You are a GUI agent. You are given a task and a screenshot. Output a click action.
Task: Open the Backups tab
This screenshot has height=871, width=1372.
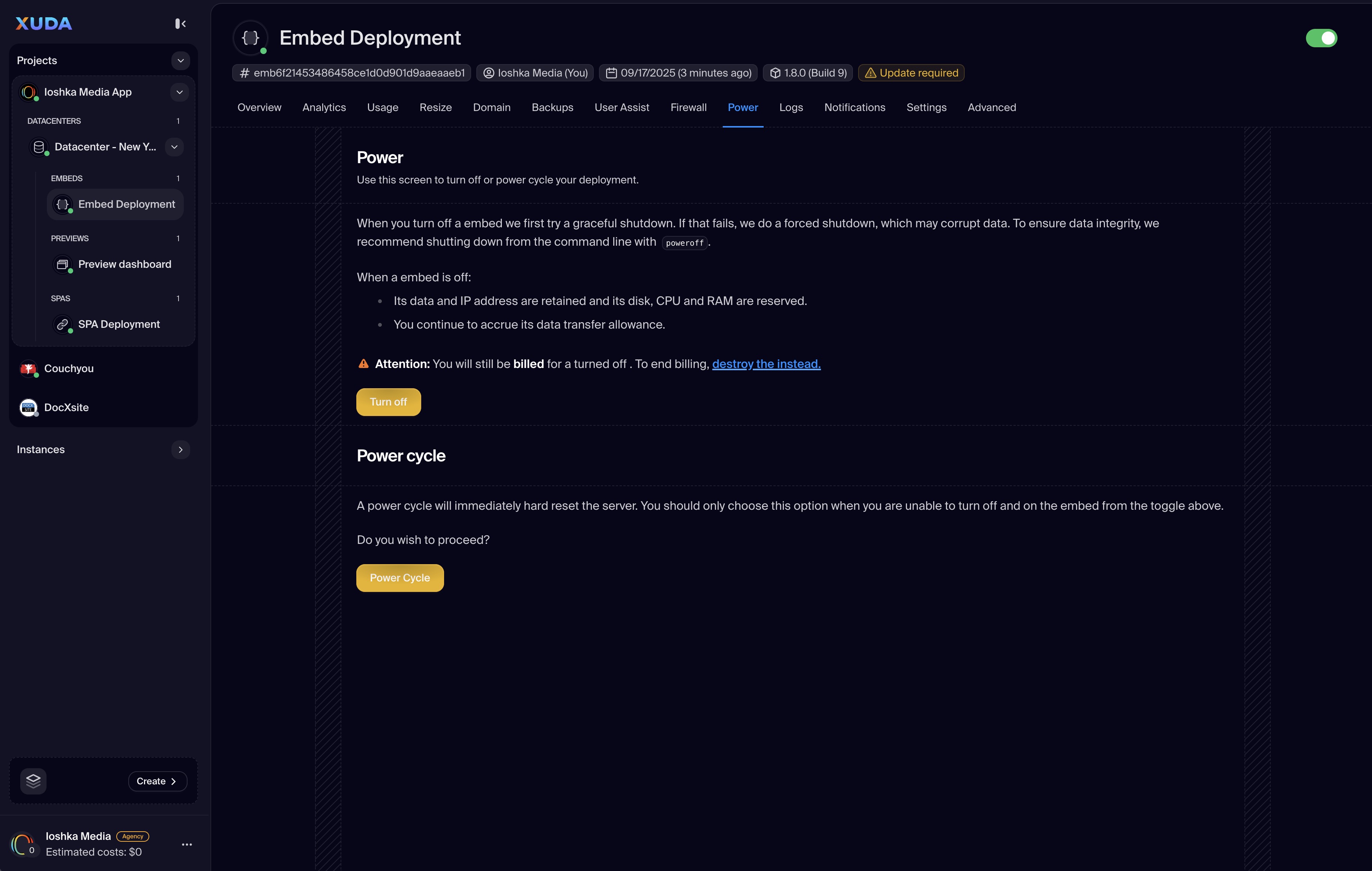[552, 108]
